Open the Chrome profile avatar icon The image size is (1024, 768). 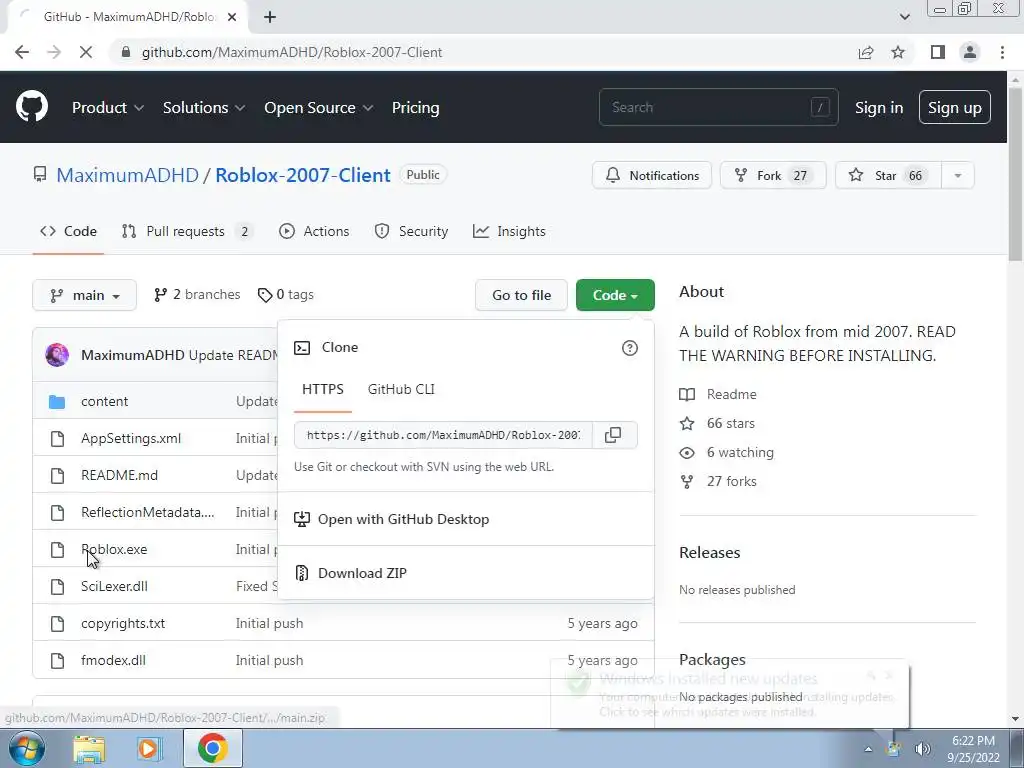tap(970, 52)
